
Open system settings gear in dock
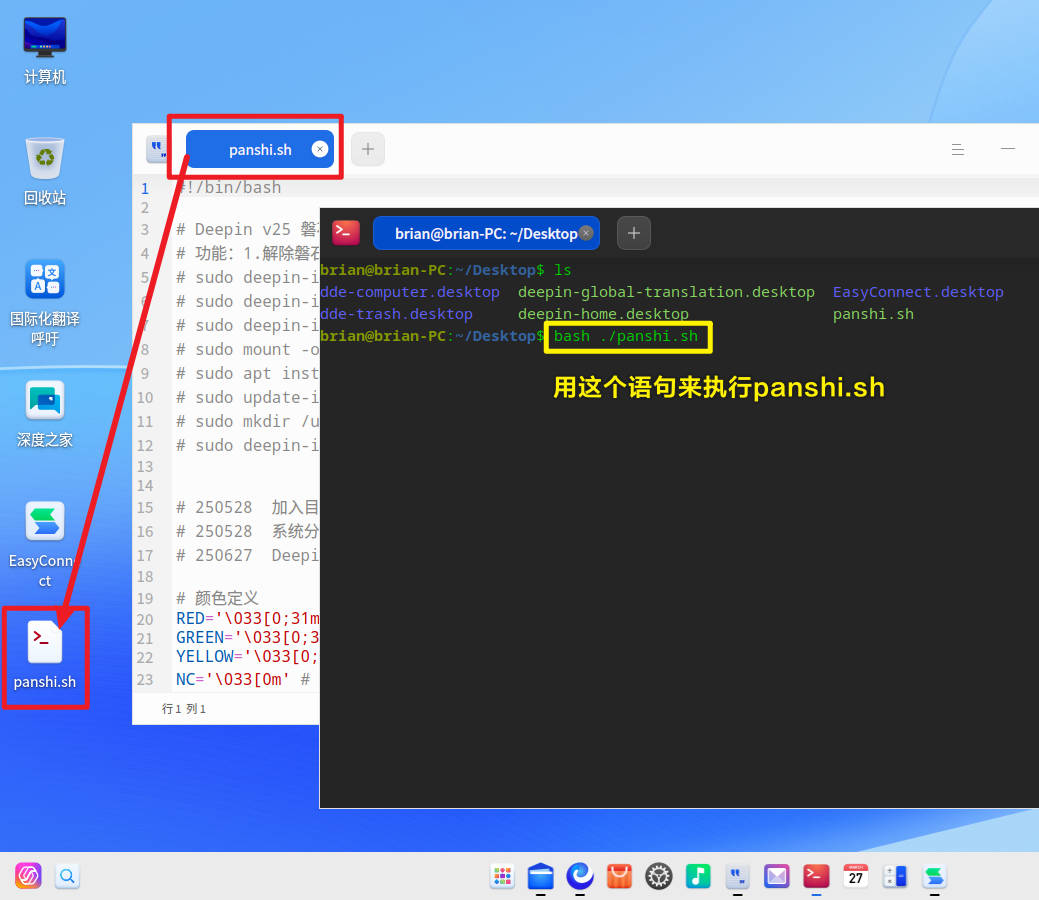(x=659, y=876)
